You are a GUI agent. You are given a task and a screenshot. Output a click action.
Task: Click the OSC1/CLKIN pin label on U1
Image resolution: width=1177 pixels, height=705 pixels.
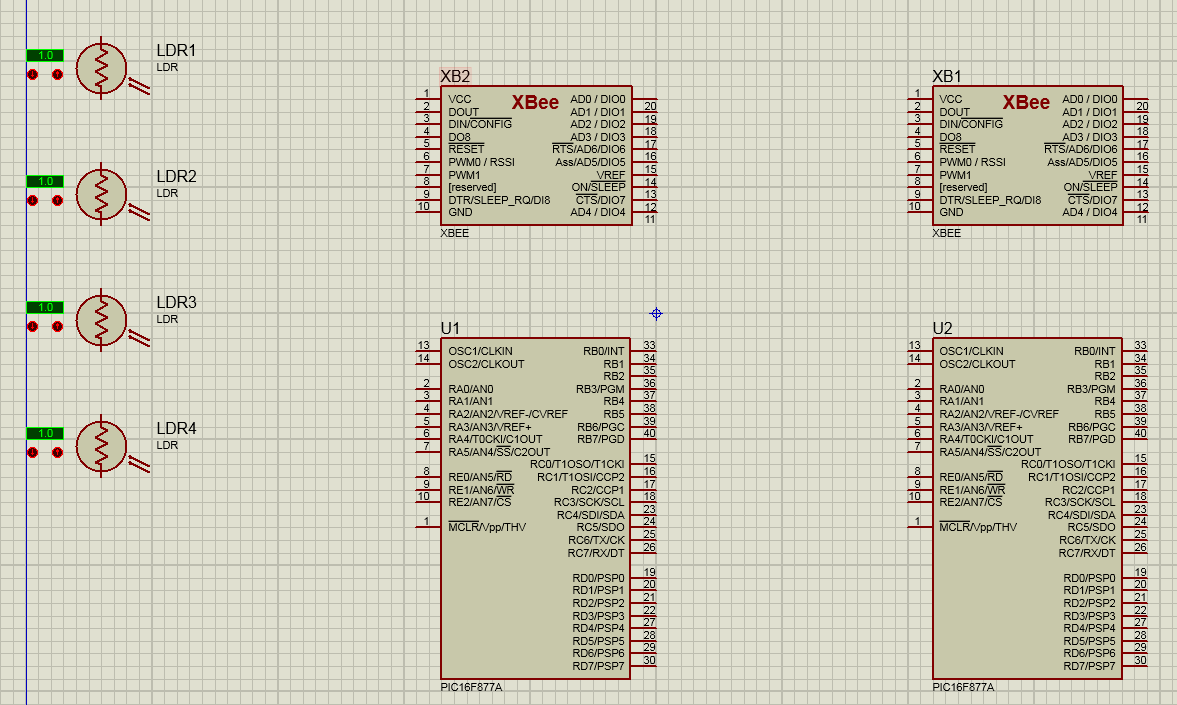click(x=480, y=351)
